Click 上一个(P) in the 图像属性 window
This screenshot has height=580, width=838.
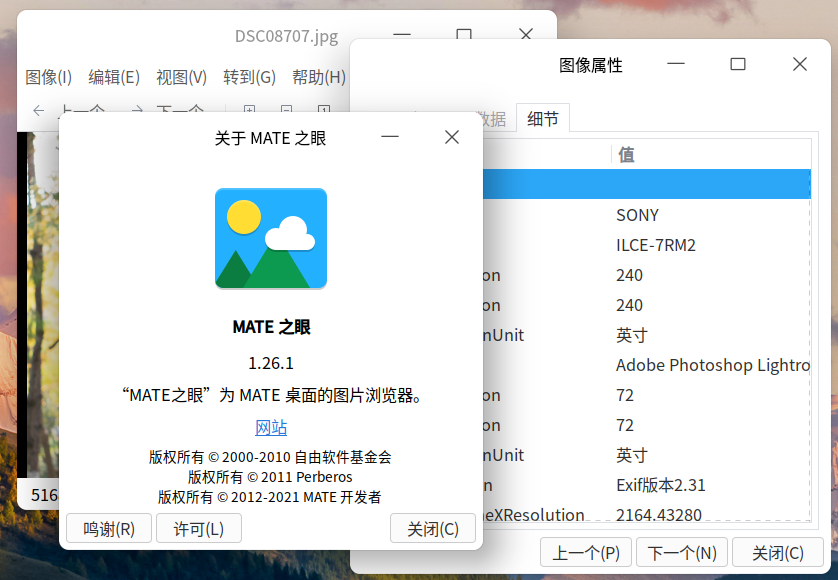click(586, 553)
